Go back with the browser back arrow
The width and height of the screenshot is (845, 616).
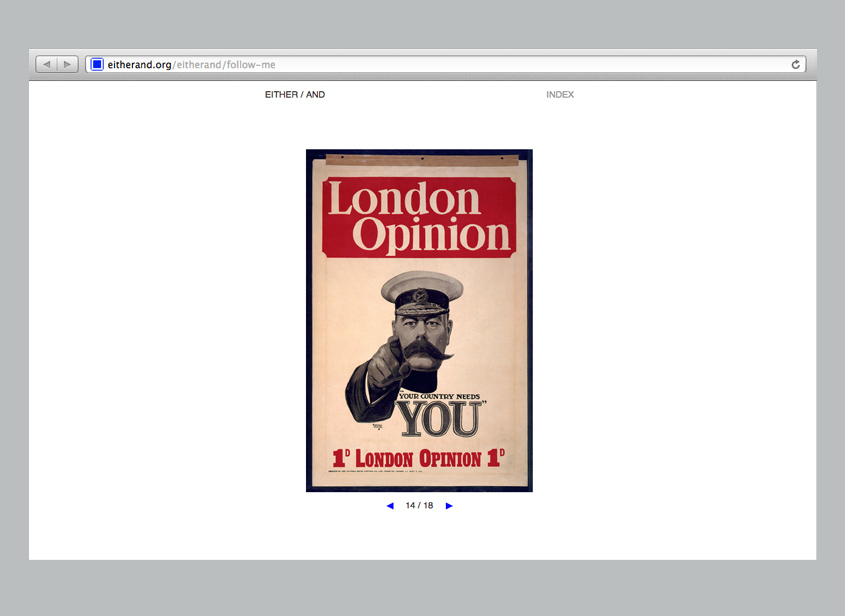coord(46,64)
